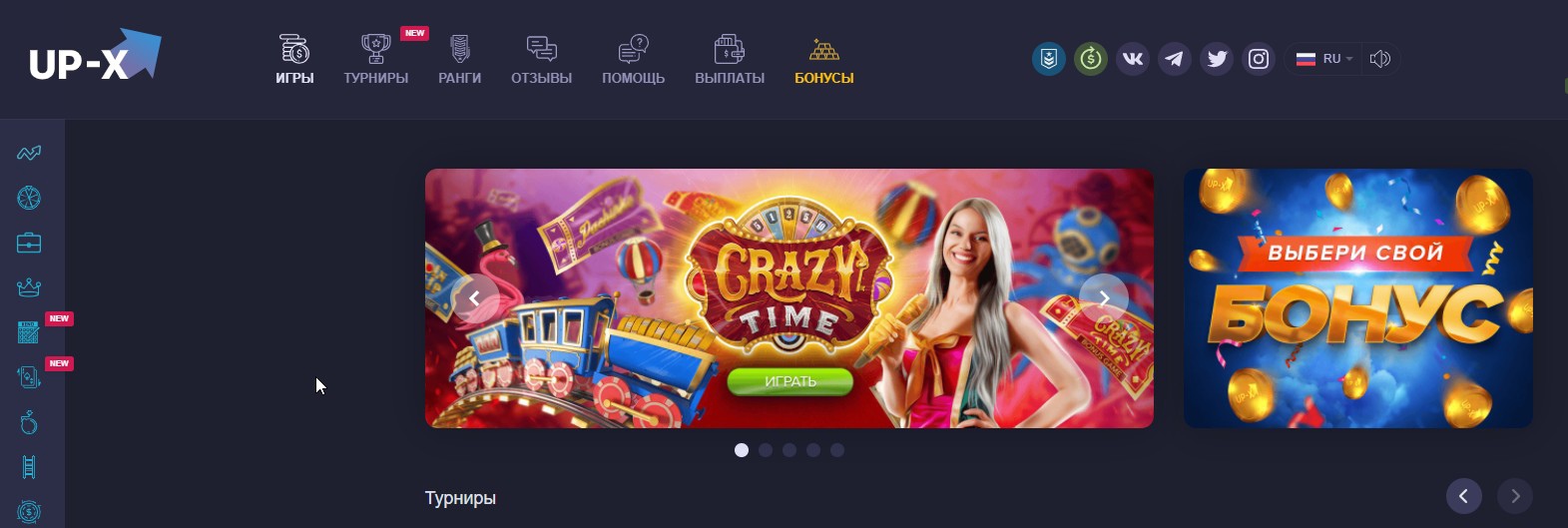Open the Бонусы menu item

(x=824, y=59)
